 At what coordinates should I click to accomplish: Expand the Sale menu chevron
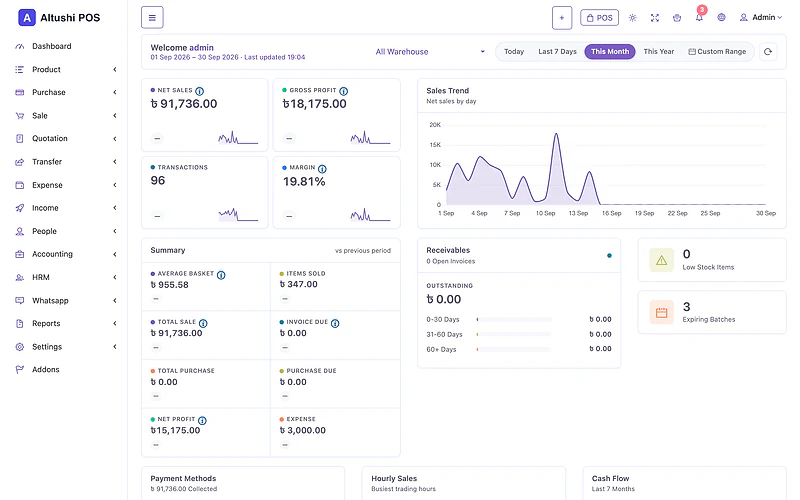(x=115, y=116)
